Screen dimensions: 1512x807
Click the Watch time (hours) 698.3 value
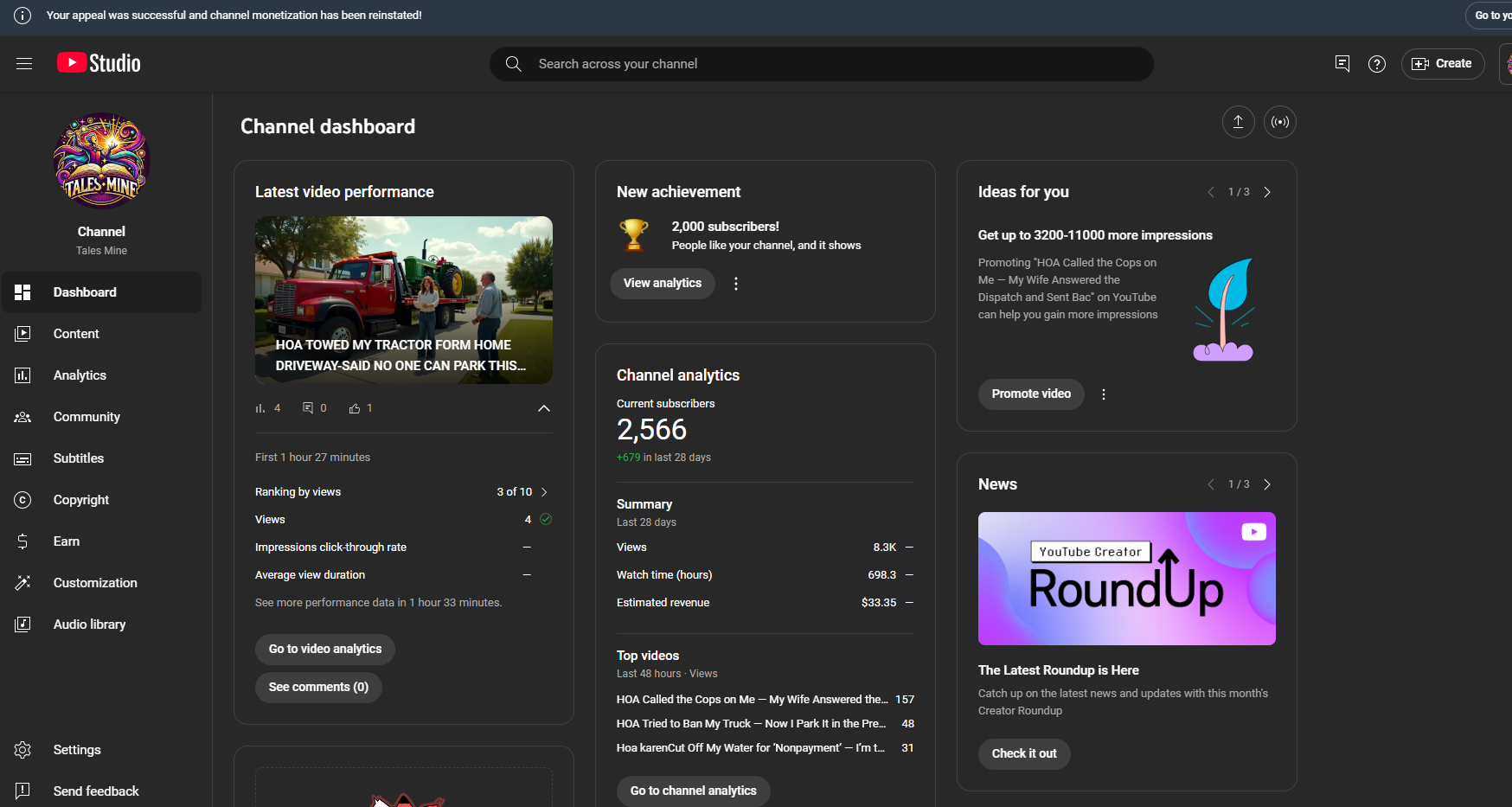point(881,575)
